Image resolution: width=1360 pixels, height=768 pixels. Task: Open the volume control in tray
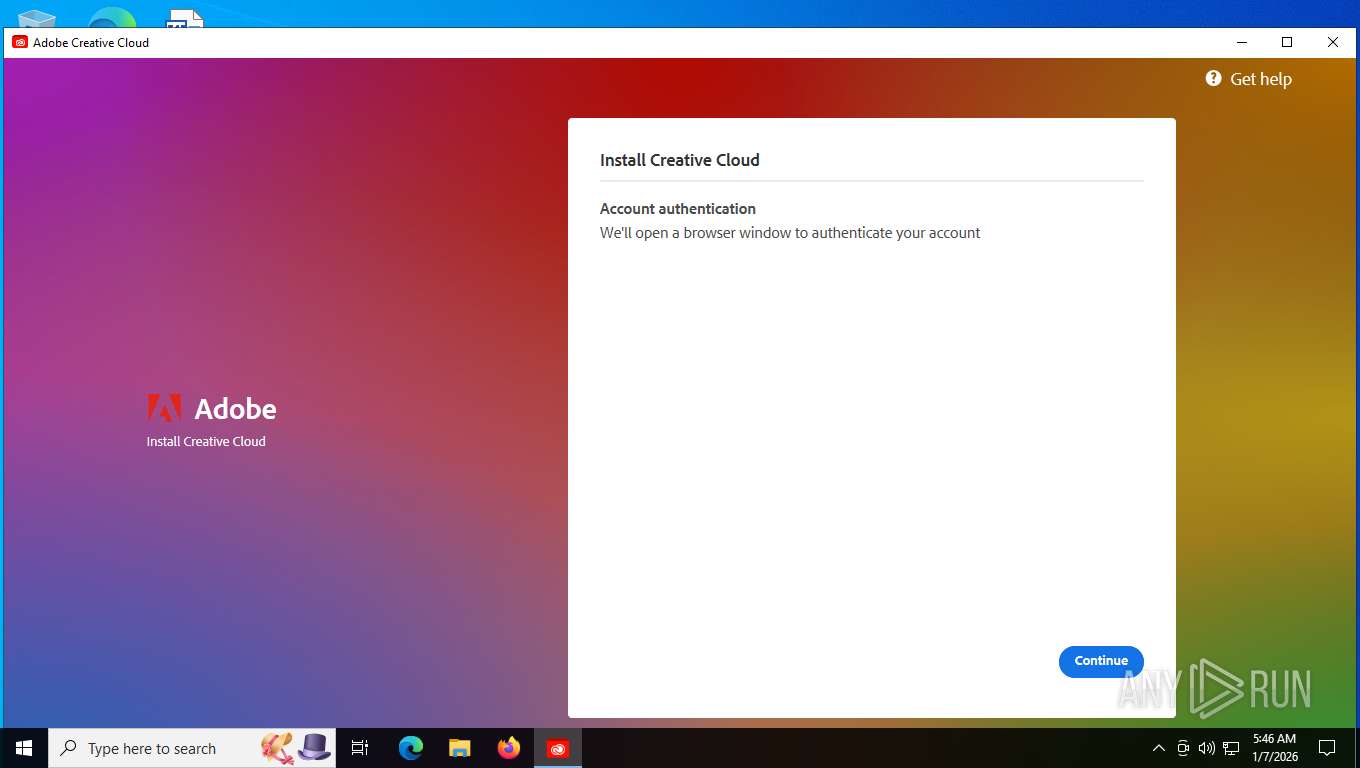pos(1207,748)
